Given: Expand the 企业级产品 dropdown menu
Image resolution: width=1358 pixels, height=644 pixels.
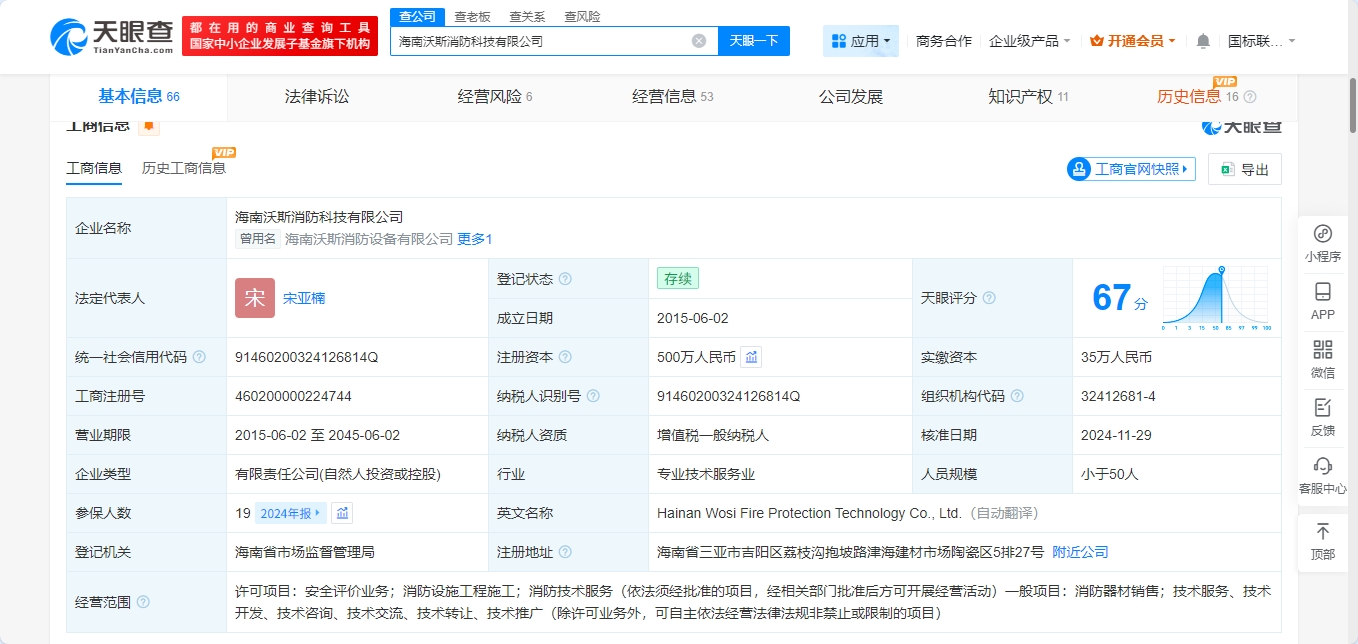Looking at the screenshot, I should point(1029,41).
